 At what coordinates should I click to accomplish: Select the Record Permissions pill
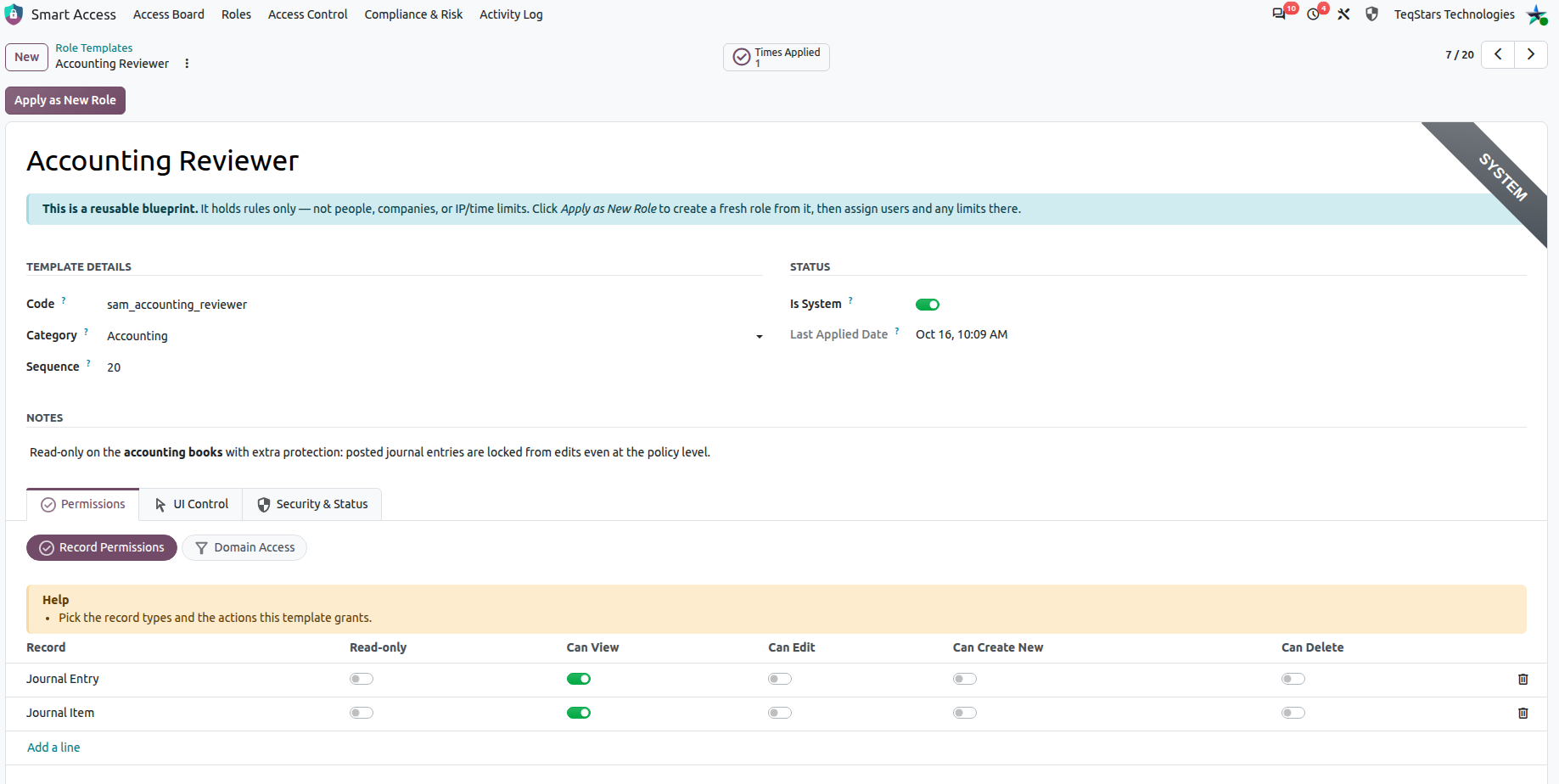pyautogui.click(x=102, y=547)
